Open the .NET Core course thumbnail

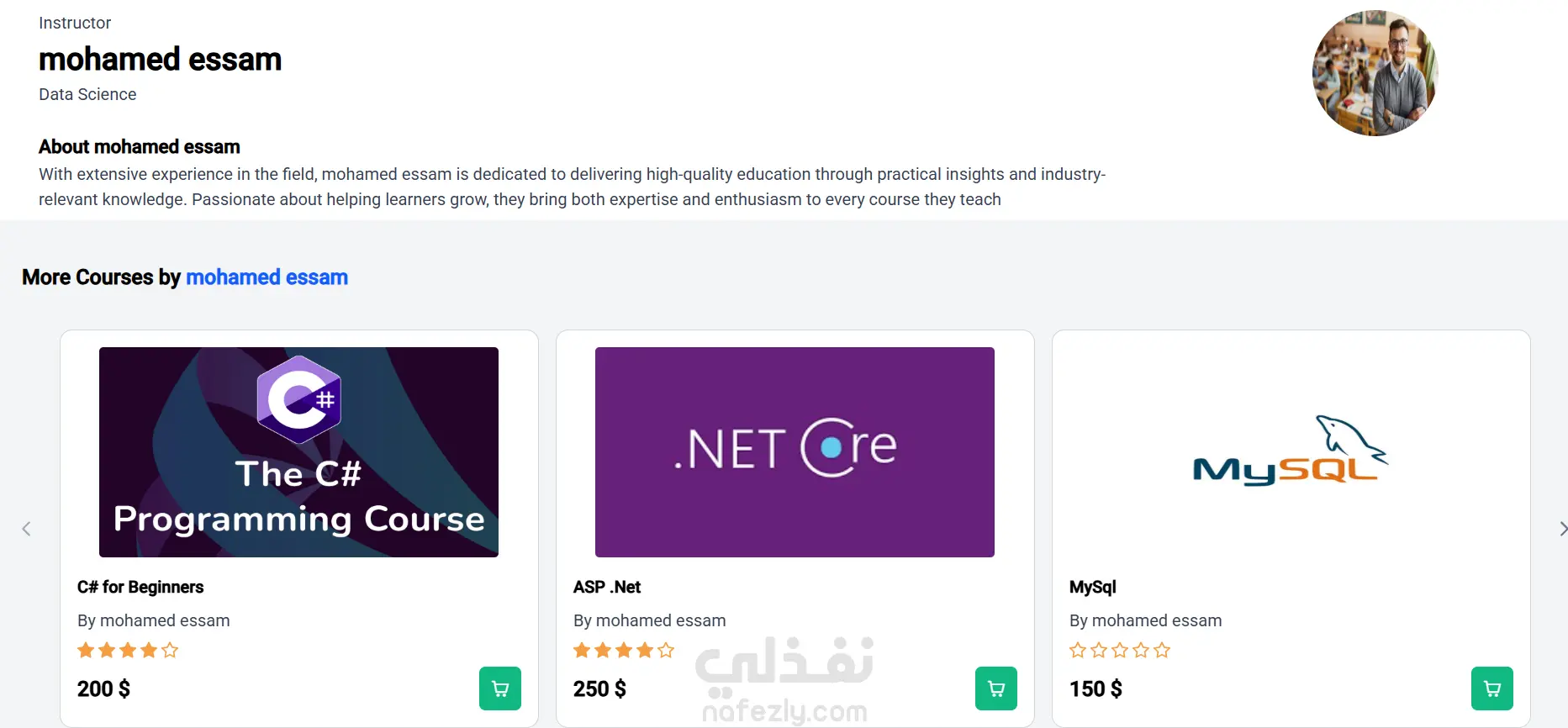coord(795,452)
